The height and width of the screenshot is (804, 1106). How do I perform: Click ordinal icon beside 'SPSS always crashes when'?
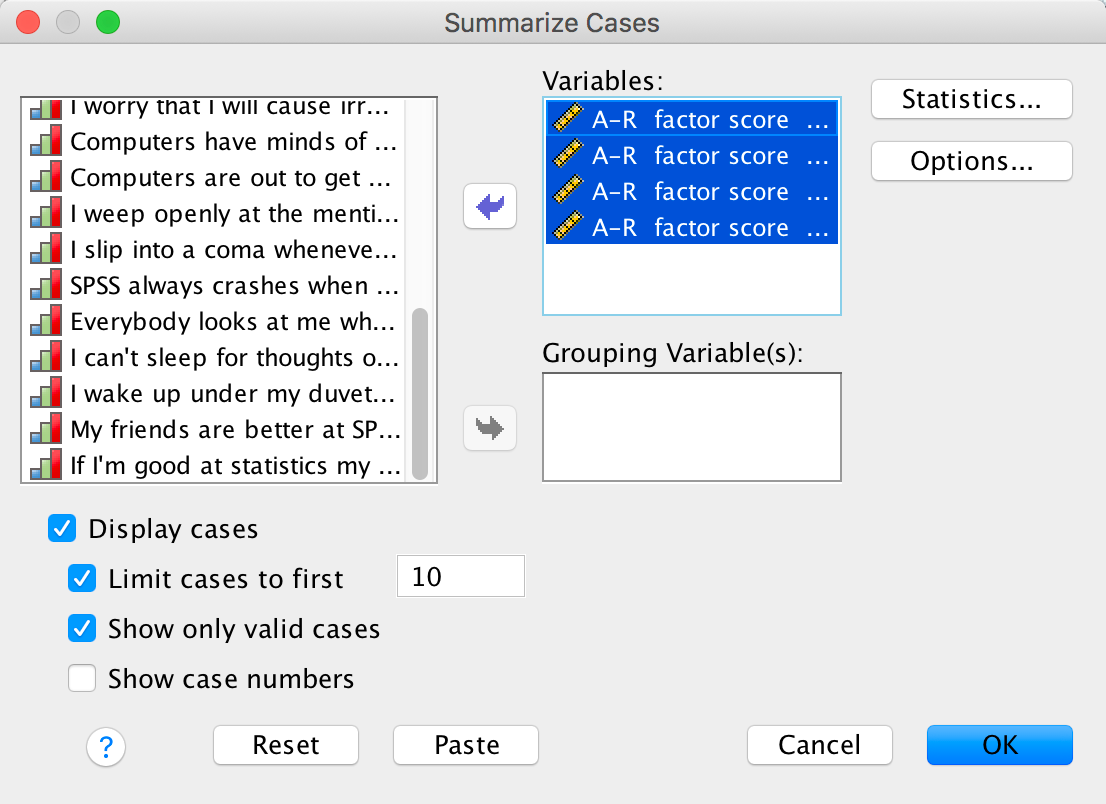click(x=46, y=287)
